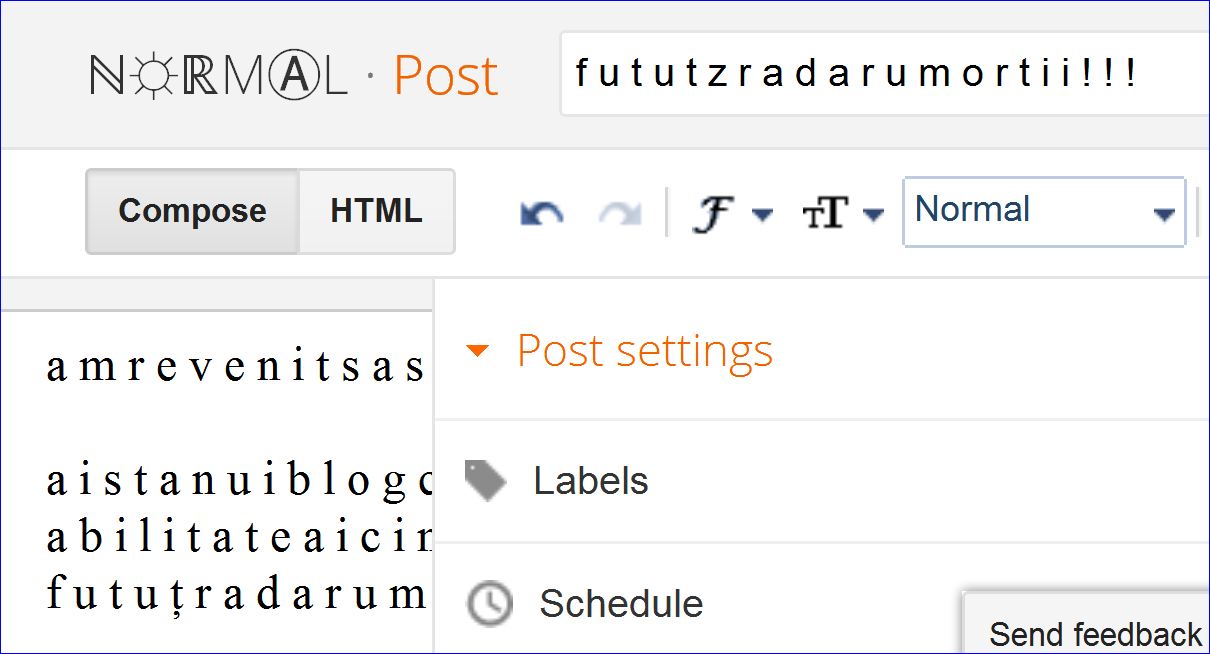The image size is (1210, 654).
Task: Click the orange Post label in header
Action: (445, 76)
